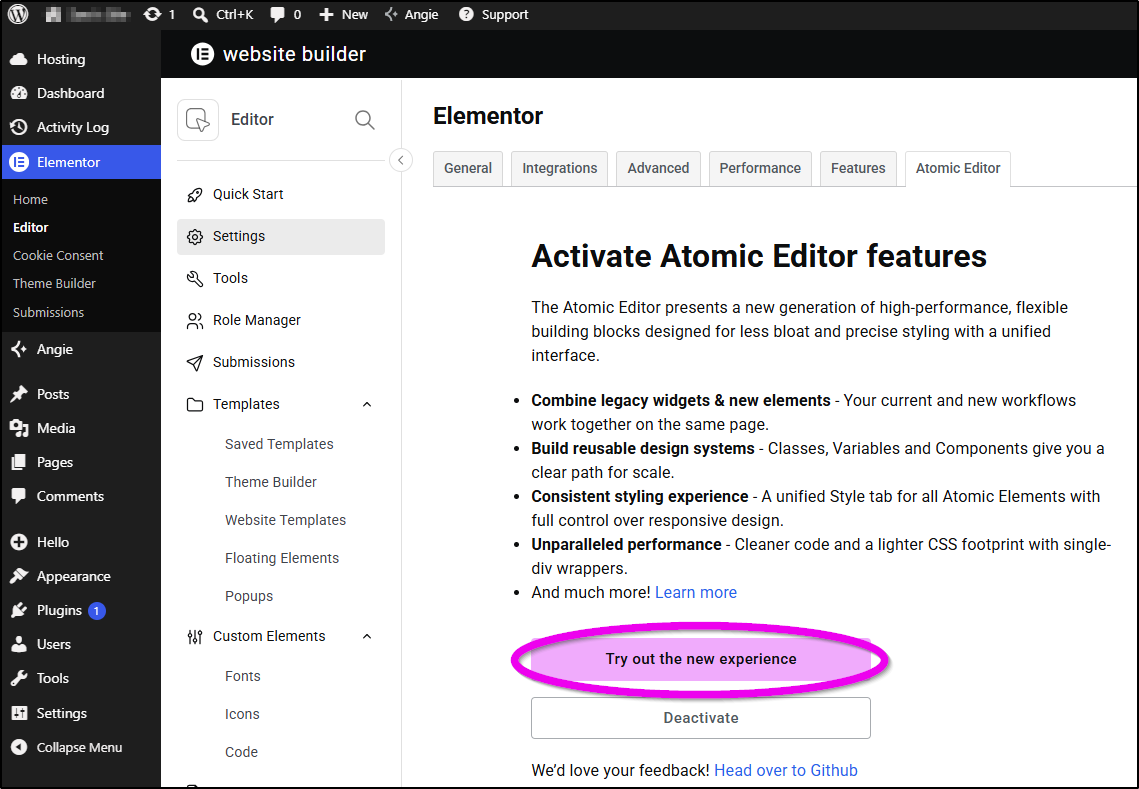Open Plugins menu with update badge
The height and width of the screenshot is (789, 1139).
[x=81, y=610]
